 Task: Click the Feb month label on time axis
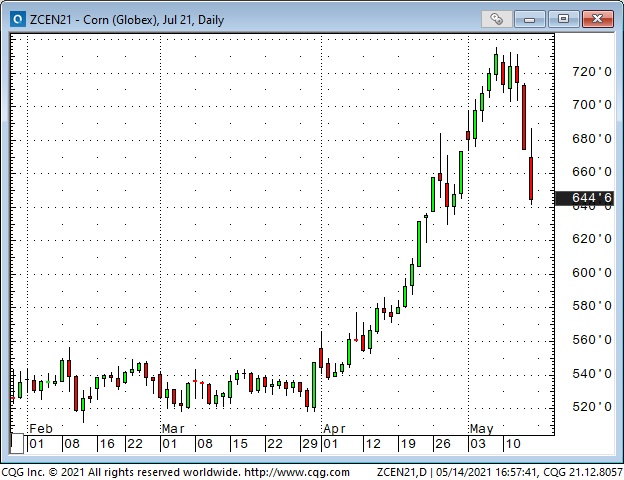click(x=41, y=429)
